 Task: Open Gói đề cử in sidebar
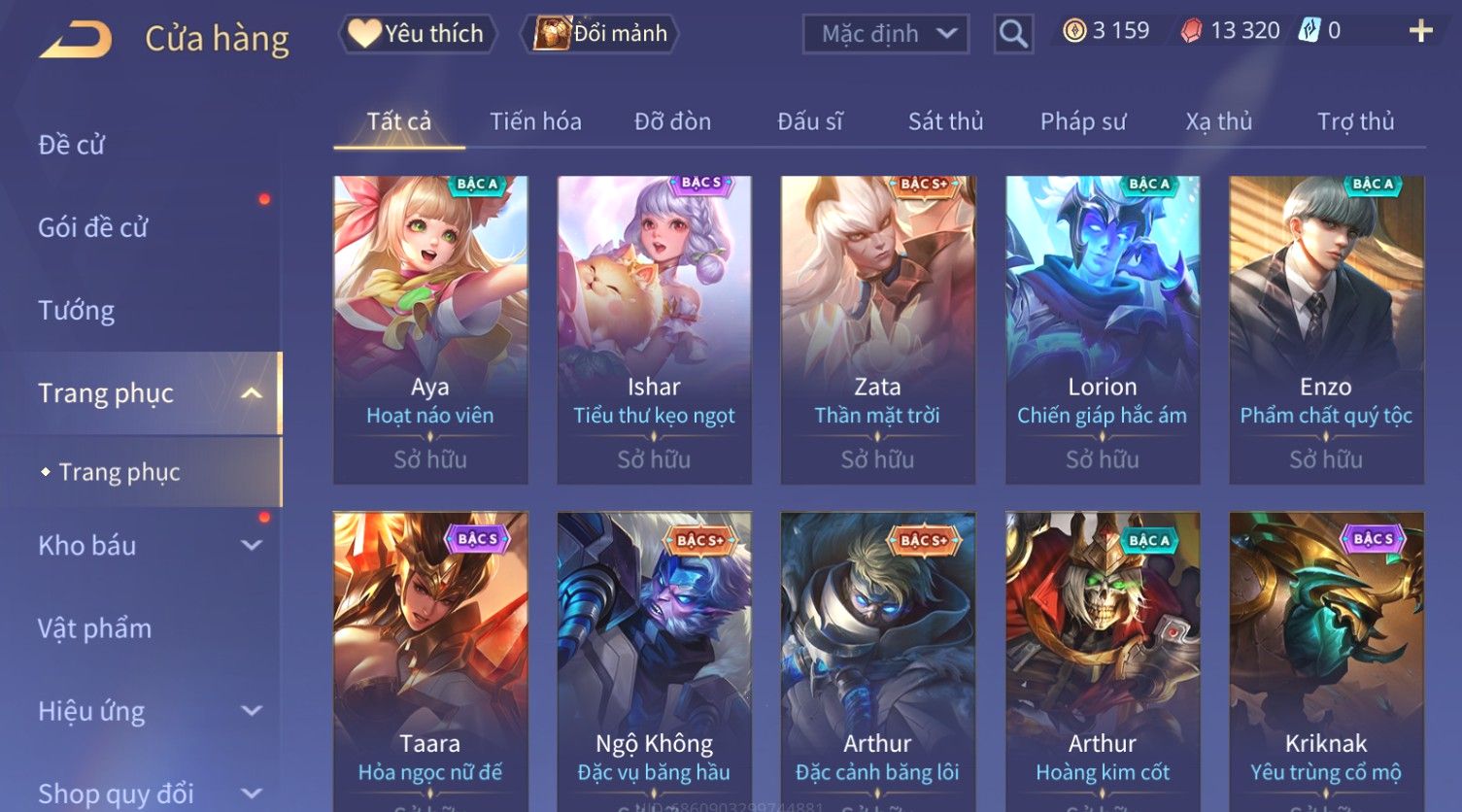(93, 228)
